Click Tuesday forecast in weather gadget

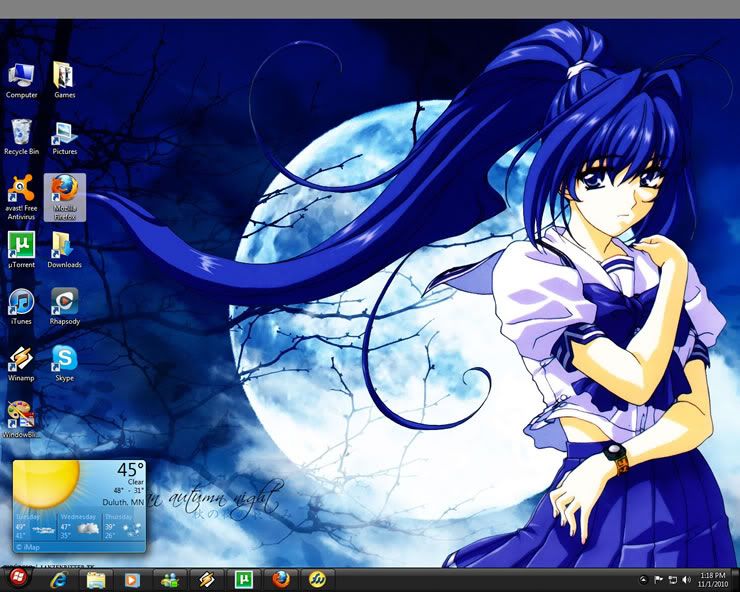point(35,526)
